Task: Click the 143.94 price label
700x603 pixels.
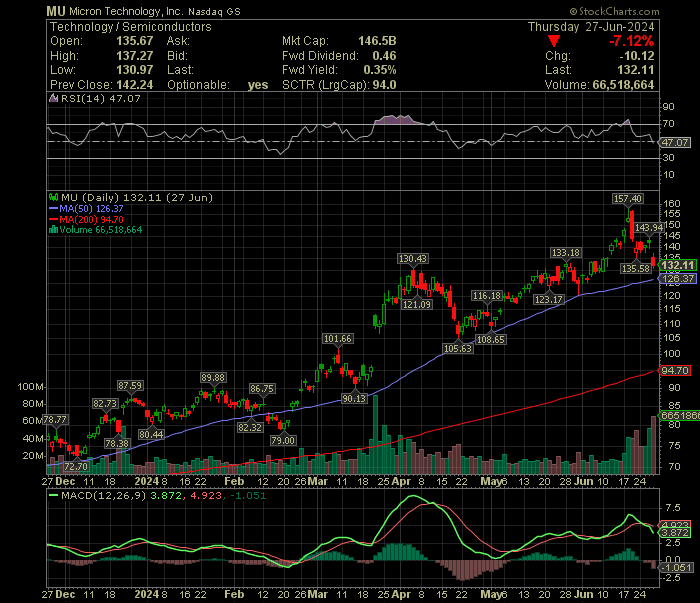Action: tap(649, 228)
